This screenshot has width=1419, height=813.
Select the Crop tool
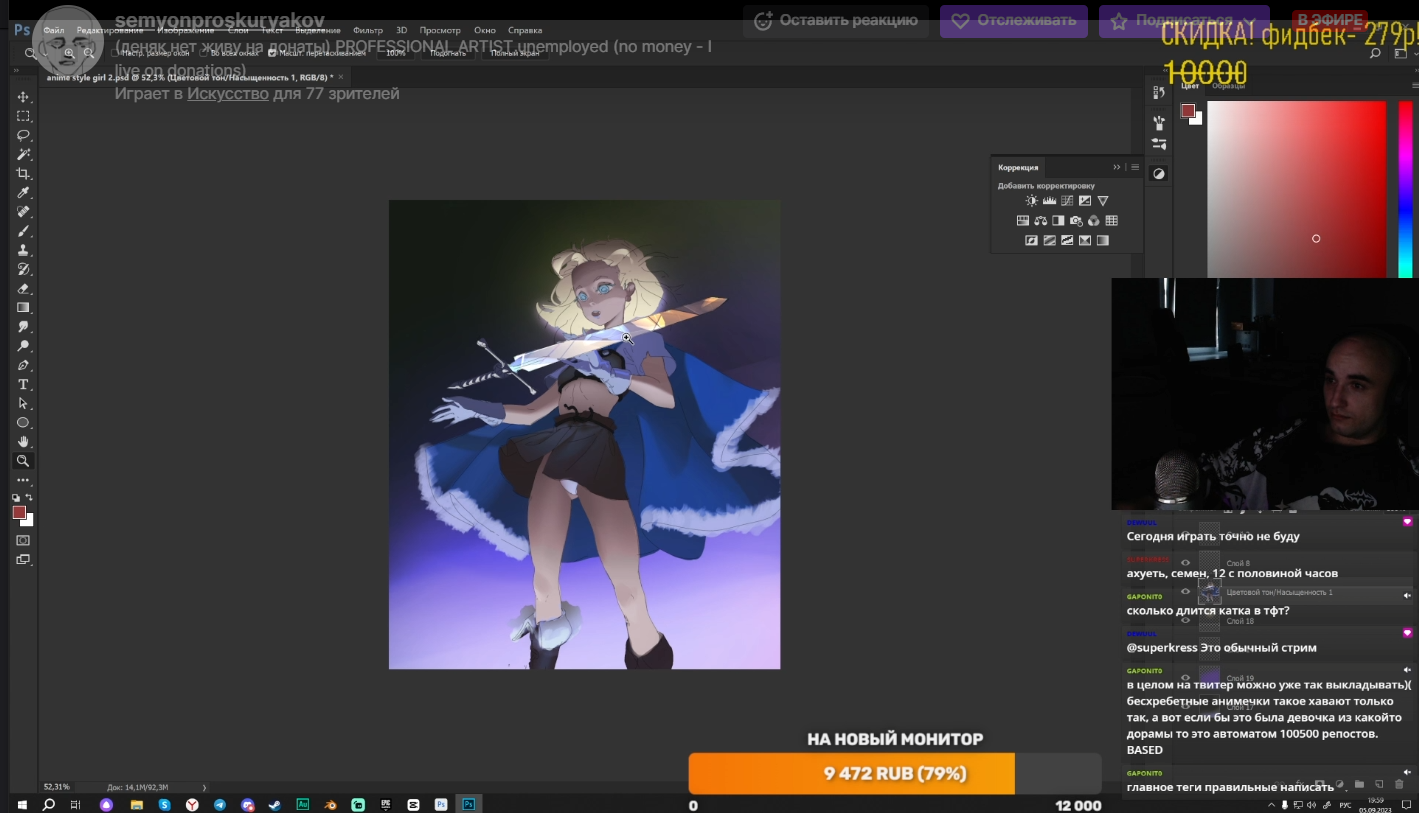coord(23,174)
